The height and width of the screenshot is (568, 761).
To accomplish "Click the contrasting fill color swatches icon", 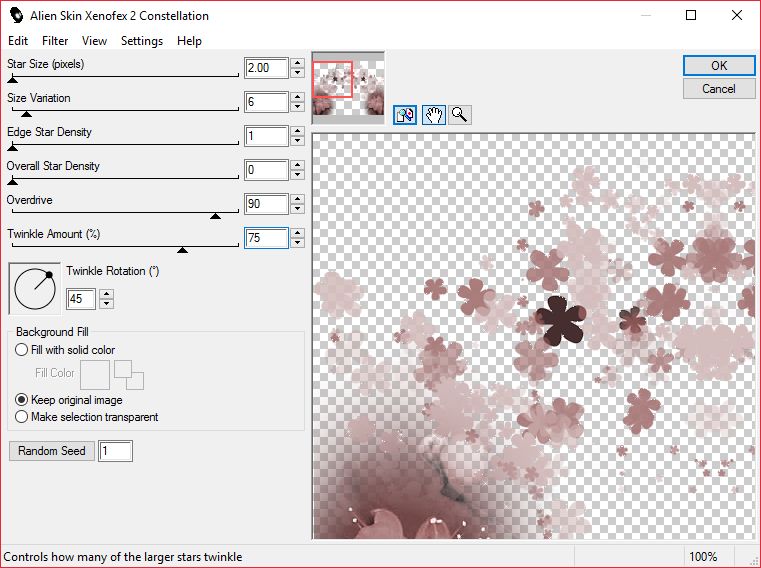I will point(129,375).
